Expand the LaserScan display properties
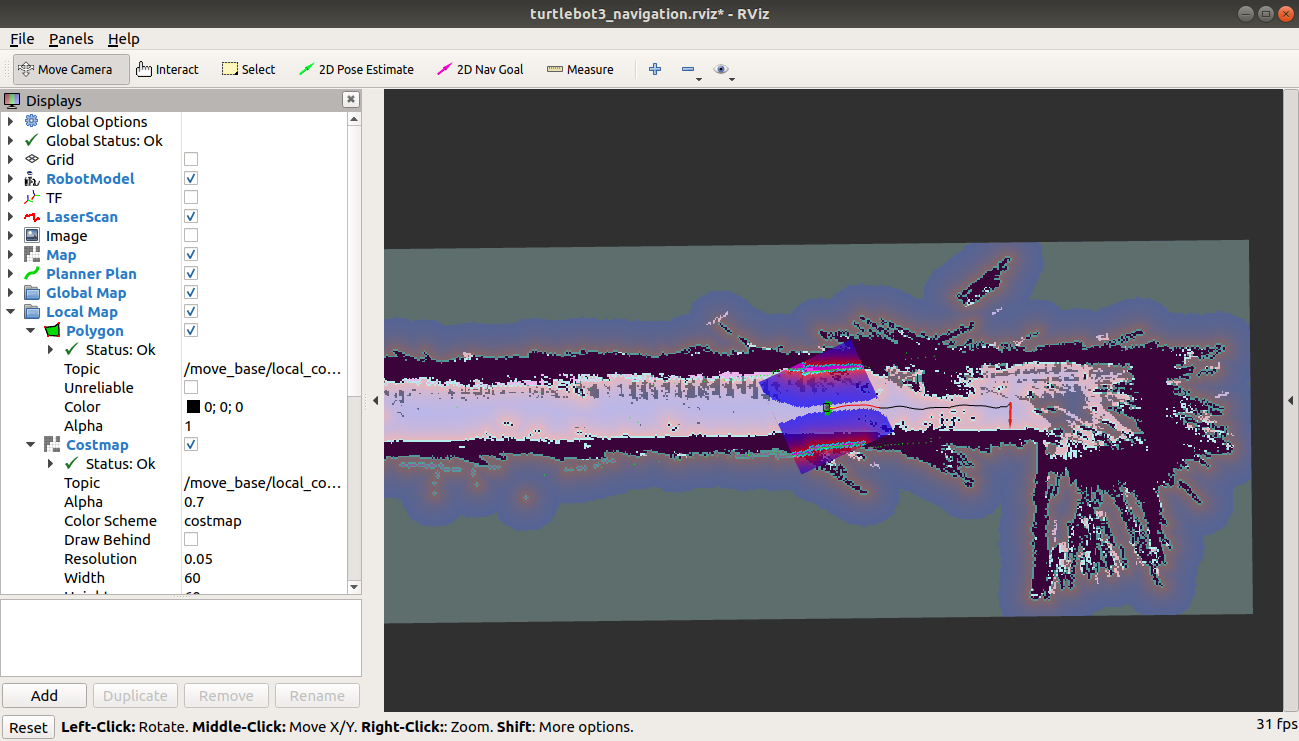The image size is (1299, 741). 11,216
